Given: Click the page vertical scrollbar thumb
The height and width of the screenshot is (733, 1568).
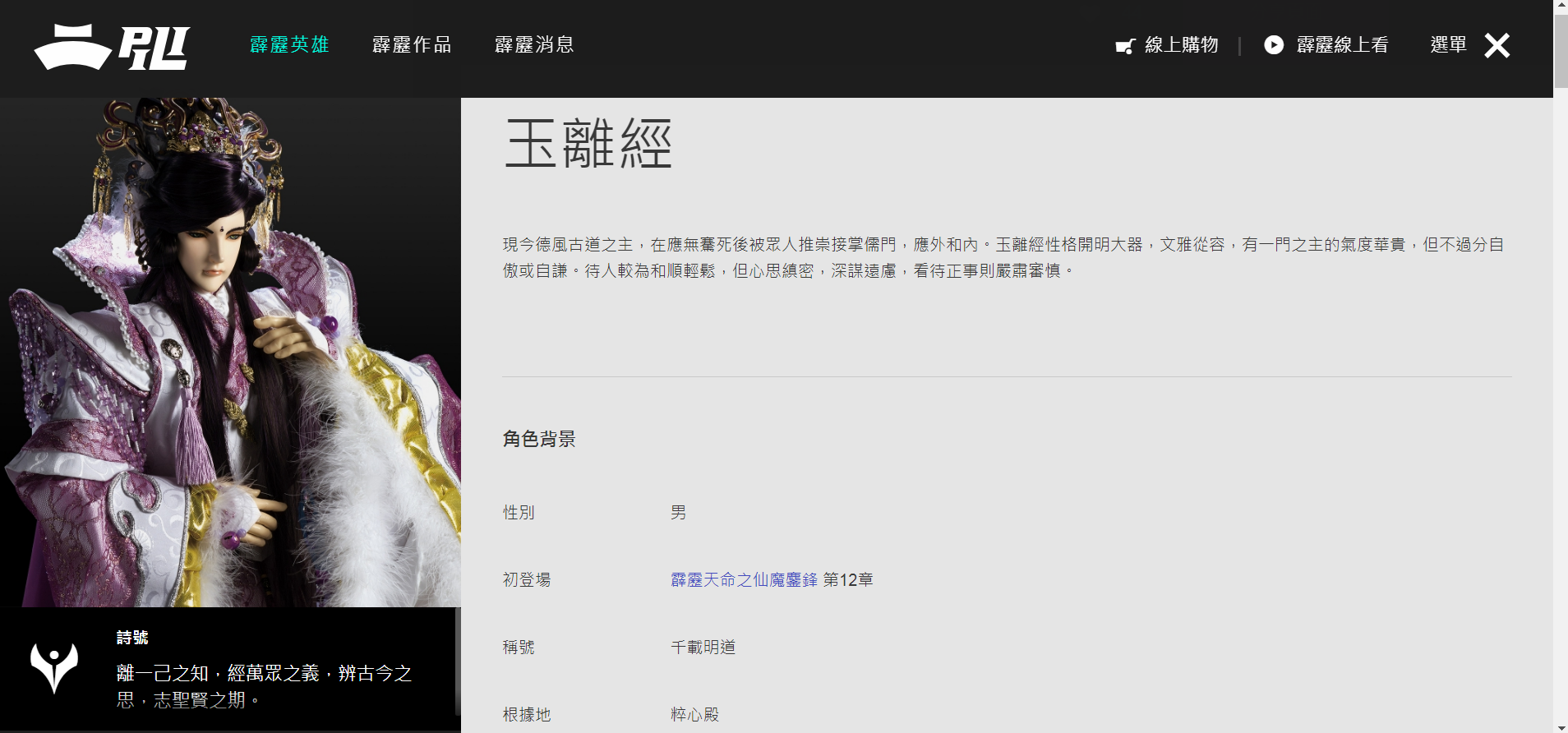Looking at the screenshot, I should coord(1561,50).
